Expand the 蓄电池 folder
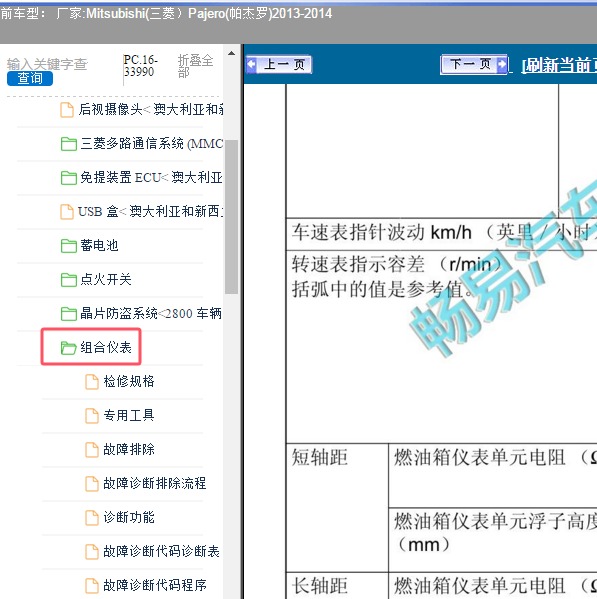The image size is (597, 599). pyautogui.click(x=99, y=245)
